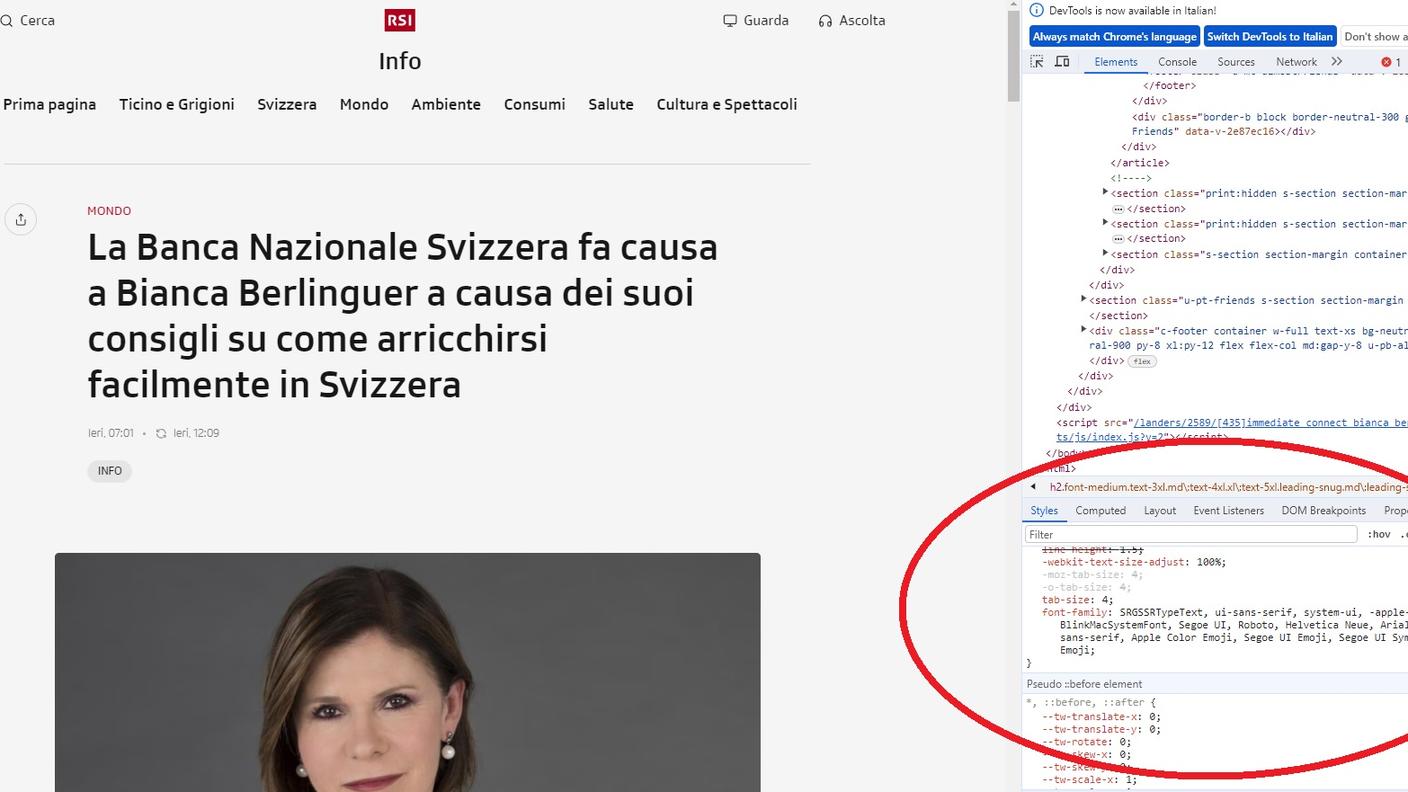This screenshot has width=1408, height=792.
Task: Click the info icon in the DevTools banner
Action: [x=1037, y=10]
